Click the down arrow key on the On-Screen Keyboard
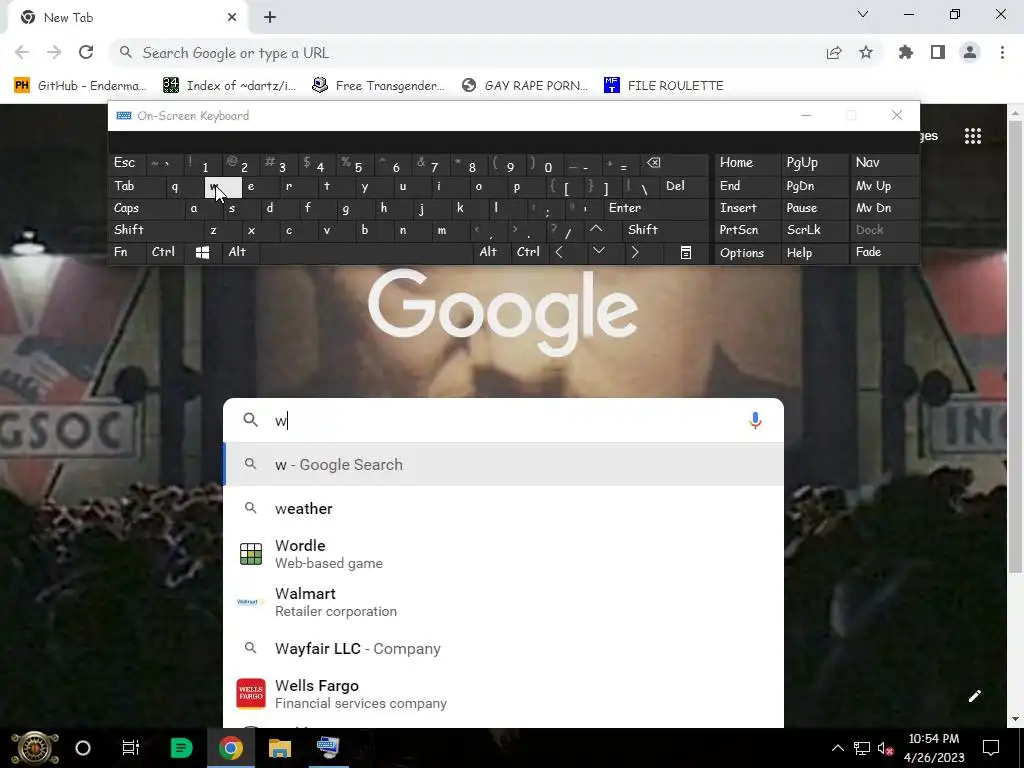Viewport: 1024px width, 768px height. 598,251
